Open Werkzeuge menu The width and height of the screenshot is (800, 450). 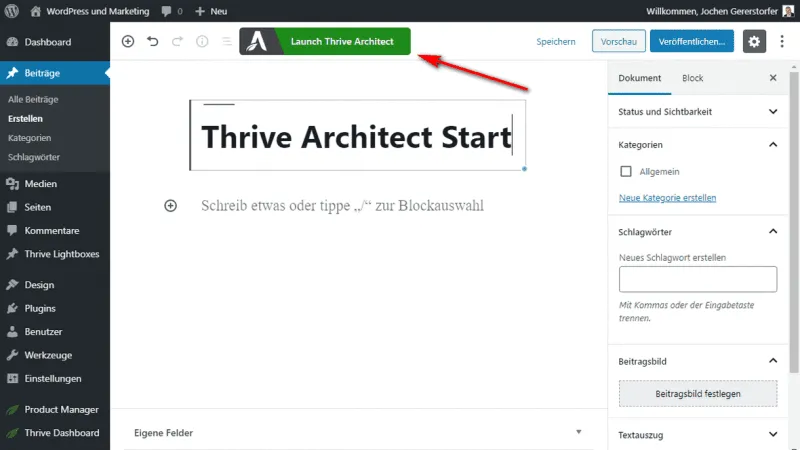pos(55,355)
